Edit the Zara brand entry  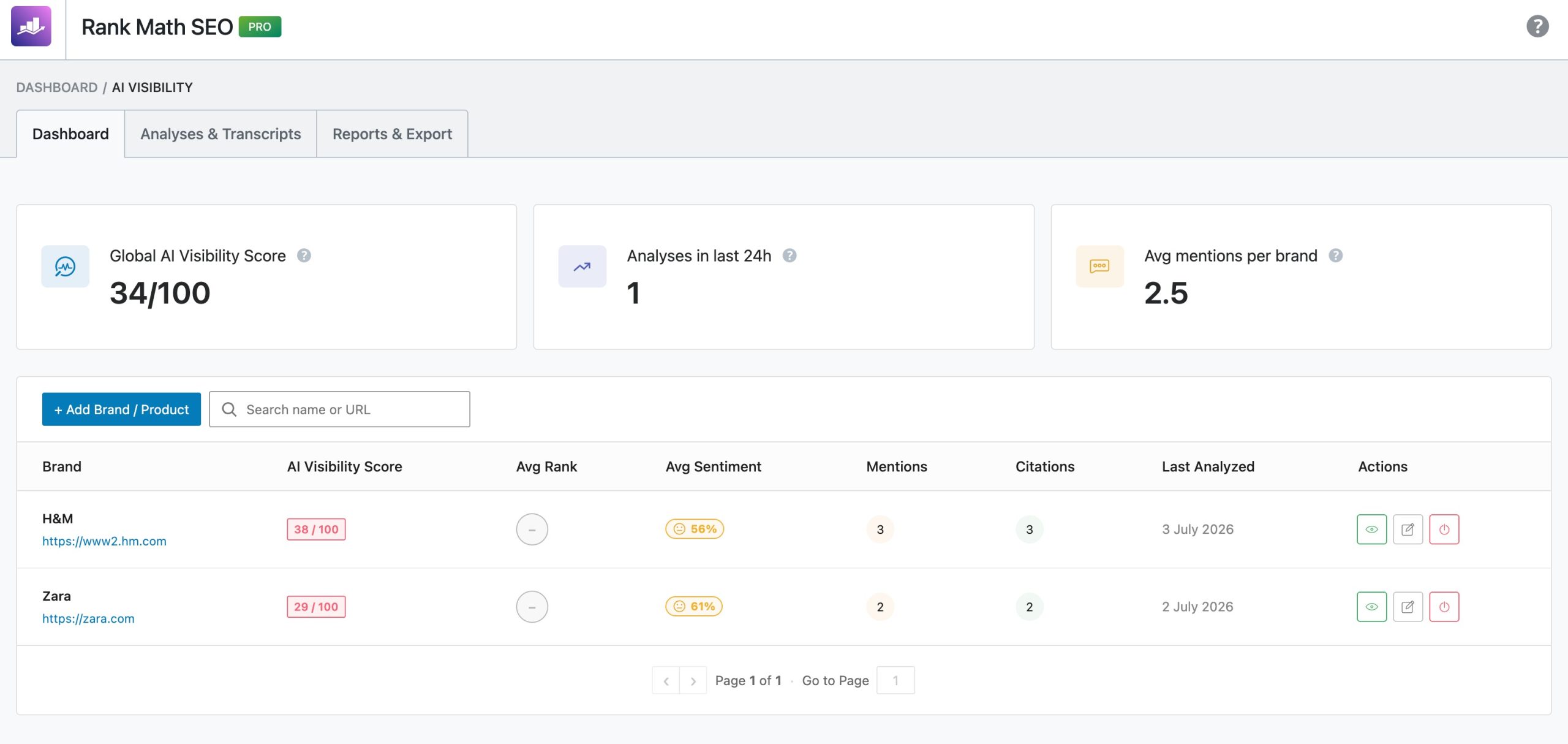(1408, 607)
